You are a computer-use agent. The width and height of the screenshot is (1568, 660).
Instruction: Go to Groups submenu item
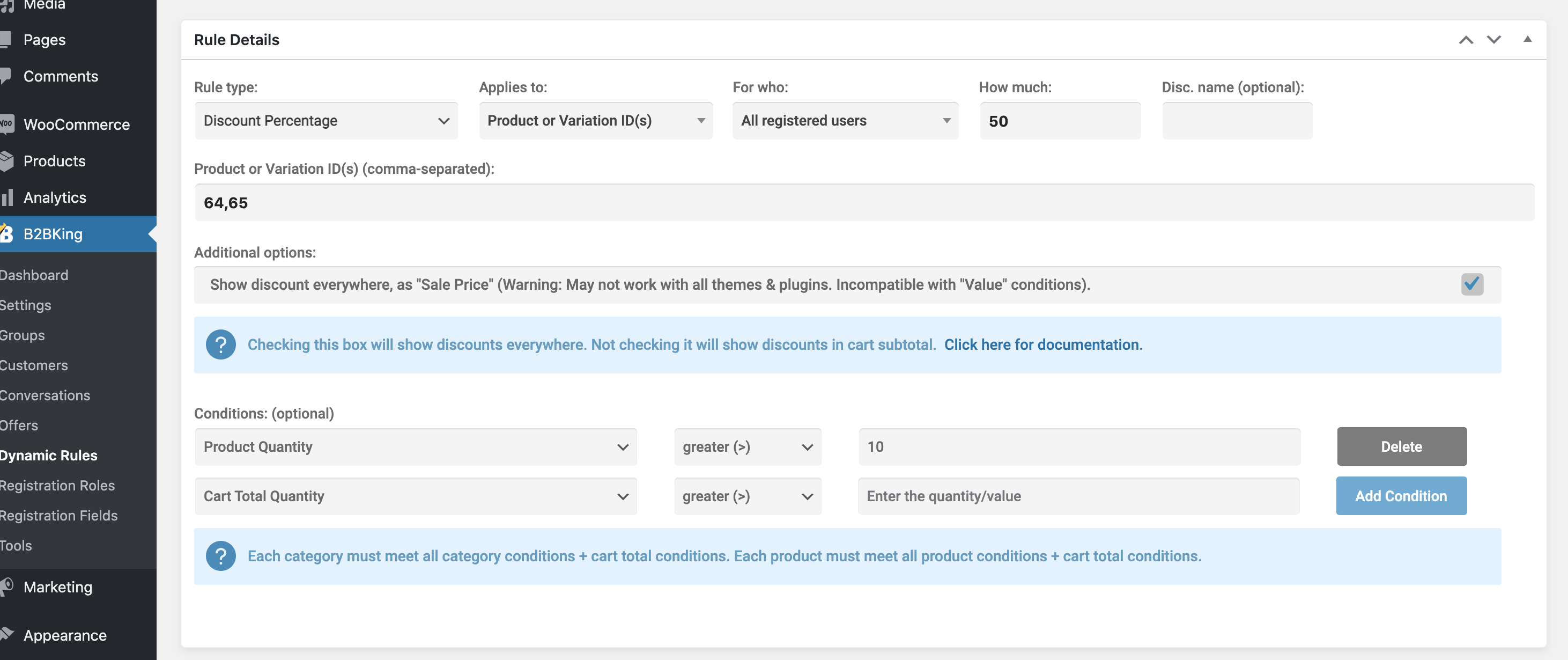(23, 335)
